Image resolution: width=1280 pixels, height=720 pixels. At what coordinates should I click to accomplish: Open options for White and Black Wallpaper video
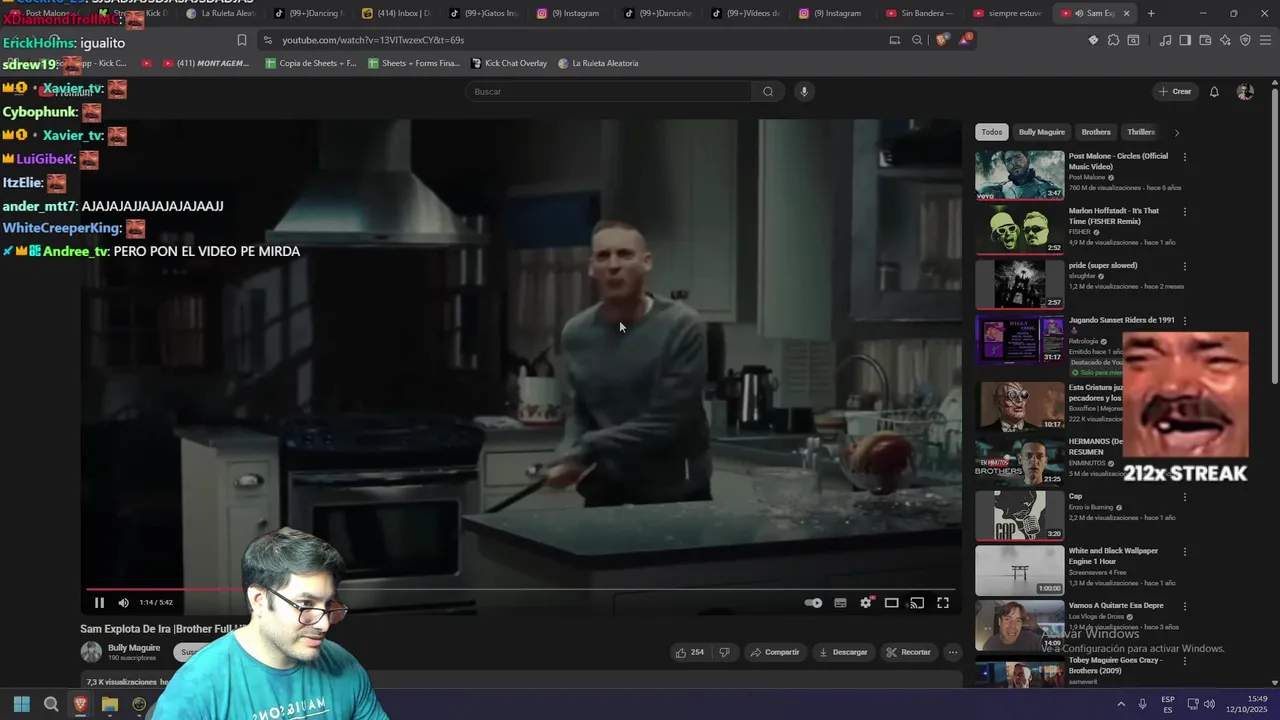click(1185, 551)
